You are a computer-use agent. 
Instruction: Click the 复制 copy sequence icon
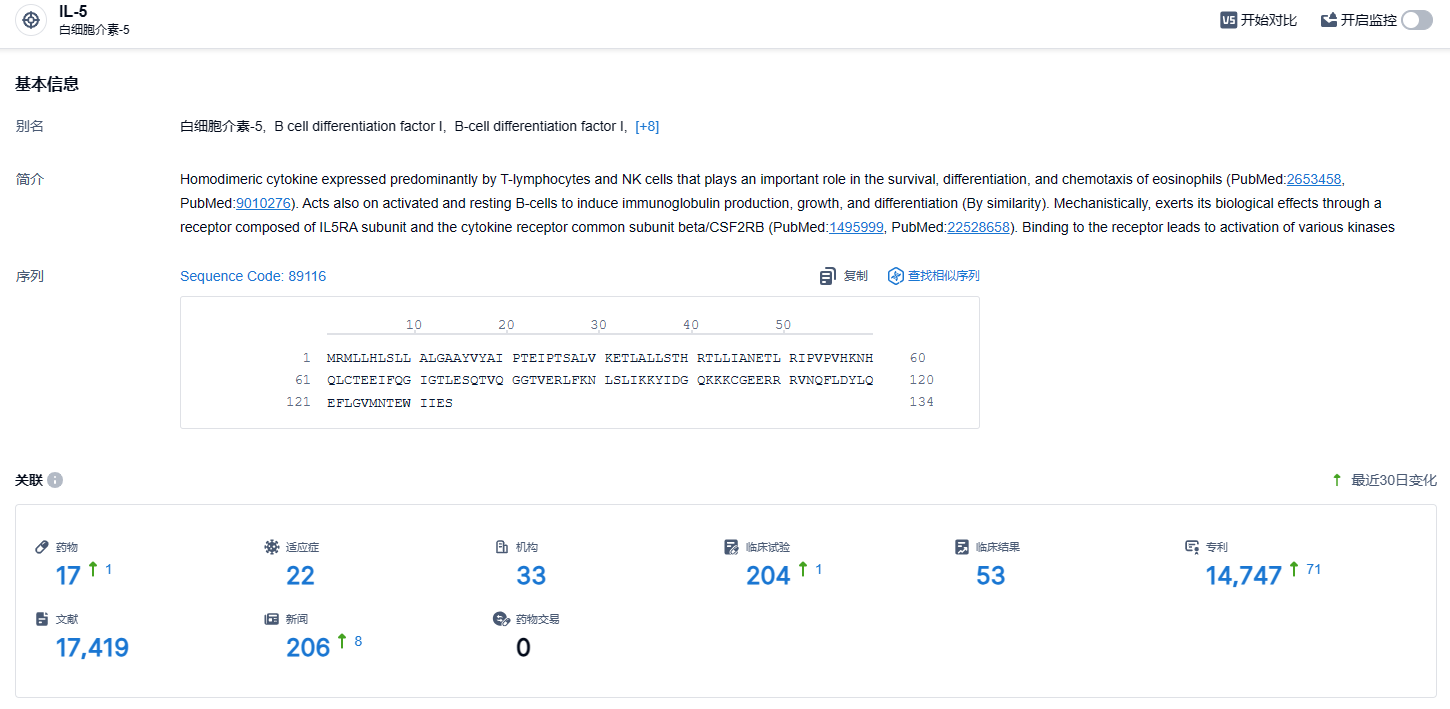coord(828,276)
